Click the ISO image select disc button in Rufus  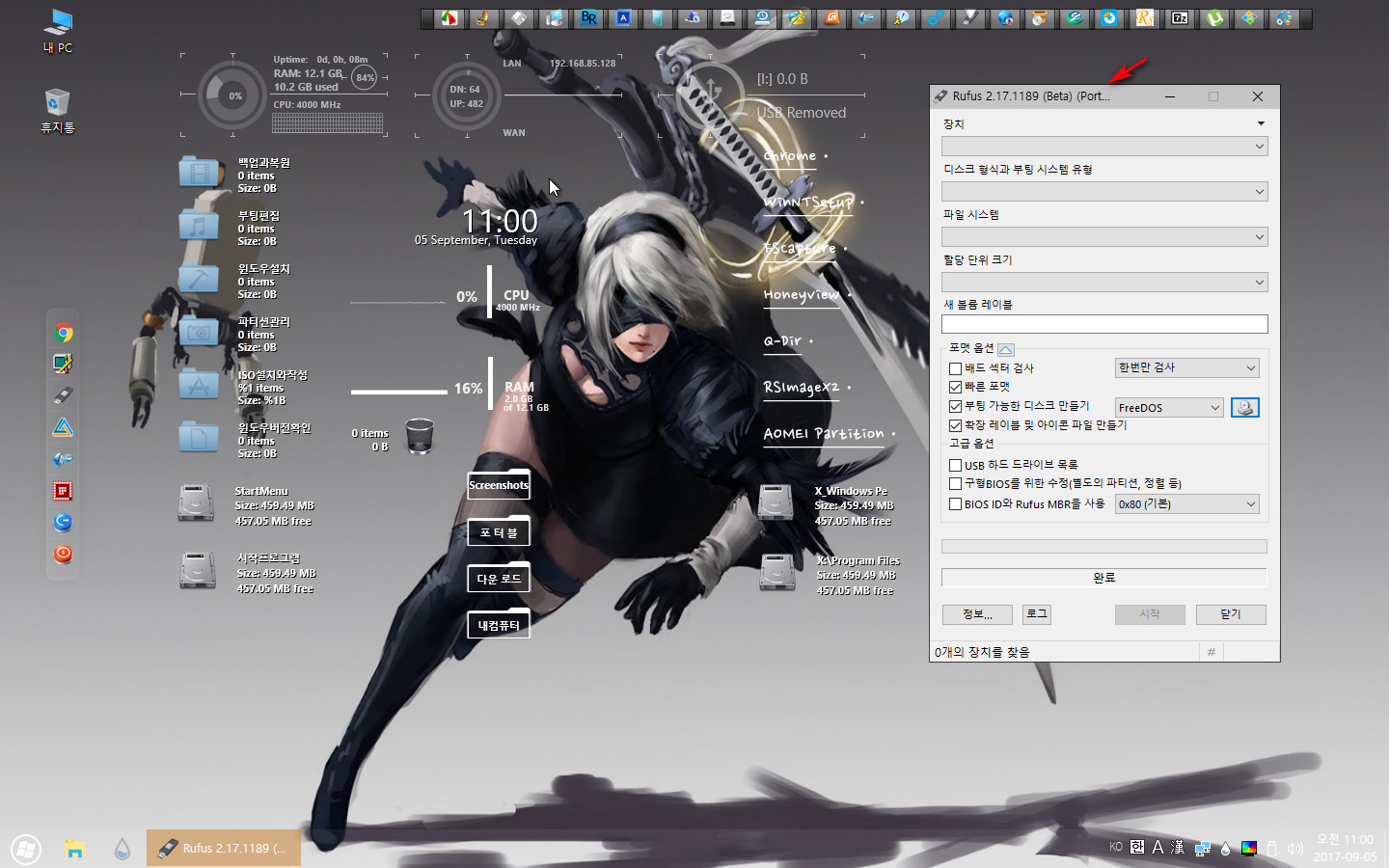pos(1244,407)
